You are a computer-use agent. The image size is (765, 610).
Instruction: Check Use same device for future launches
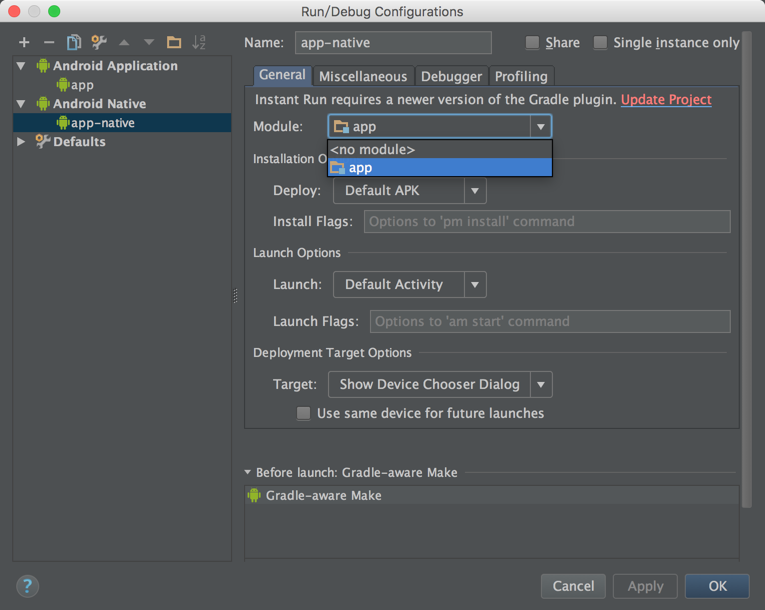point(303,413)
